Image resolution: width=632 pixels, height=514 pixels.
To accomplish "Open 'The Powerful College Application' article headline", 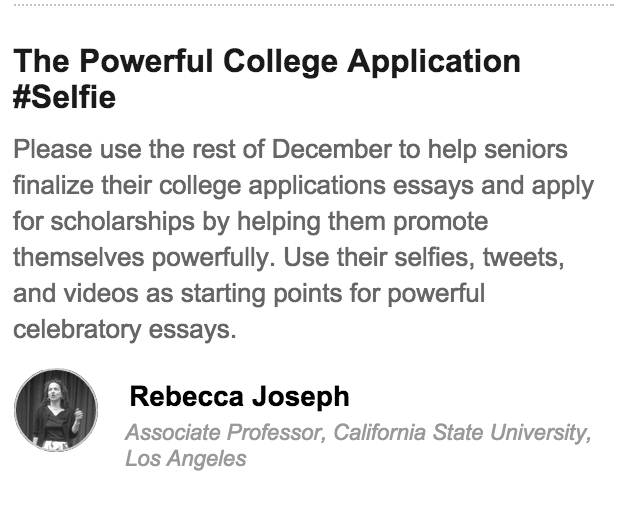I will click(x=266, y=61).
